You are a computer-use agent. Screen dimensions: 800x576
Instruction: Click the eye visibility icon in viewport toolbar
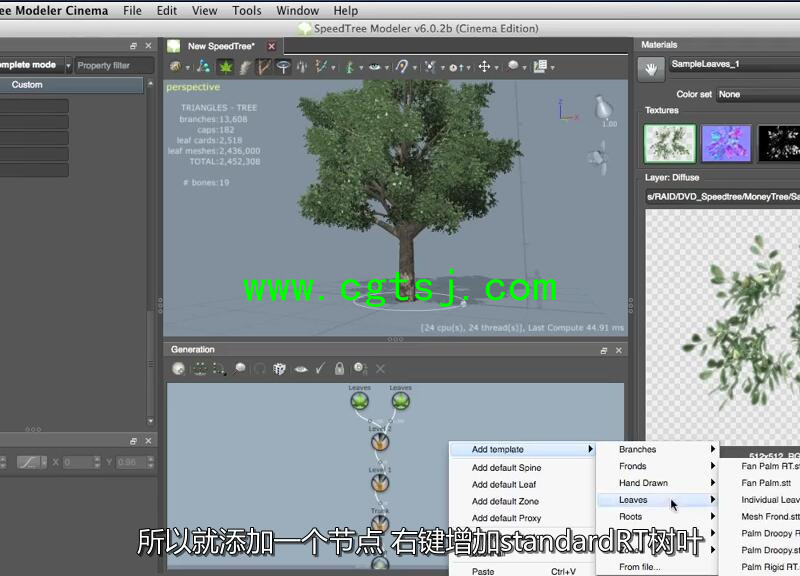(375, 67)
